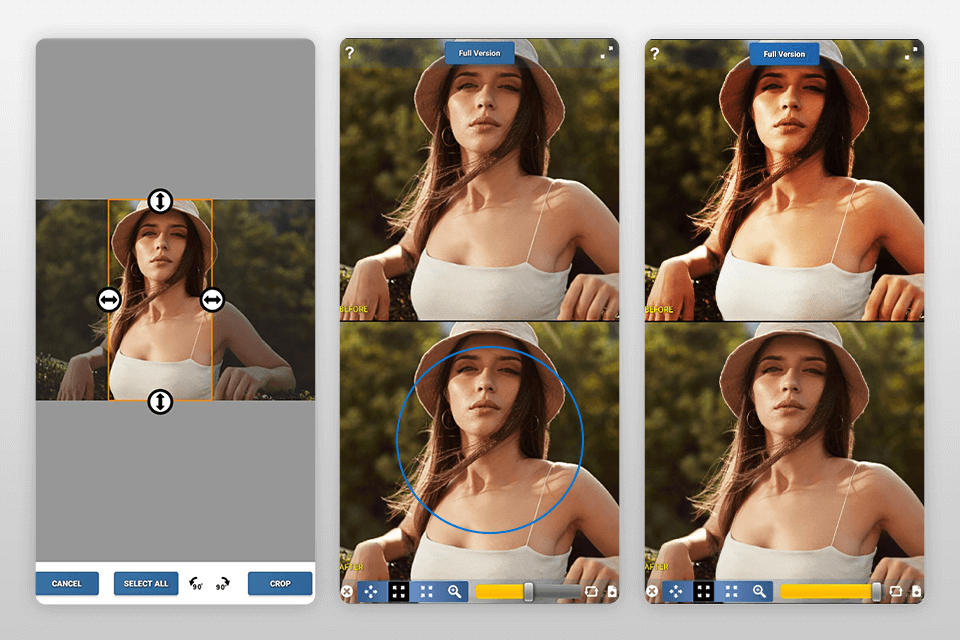Close the right panel with X icon

652,592
